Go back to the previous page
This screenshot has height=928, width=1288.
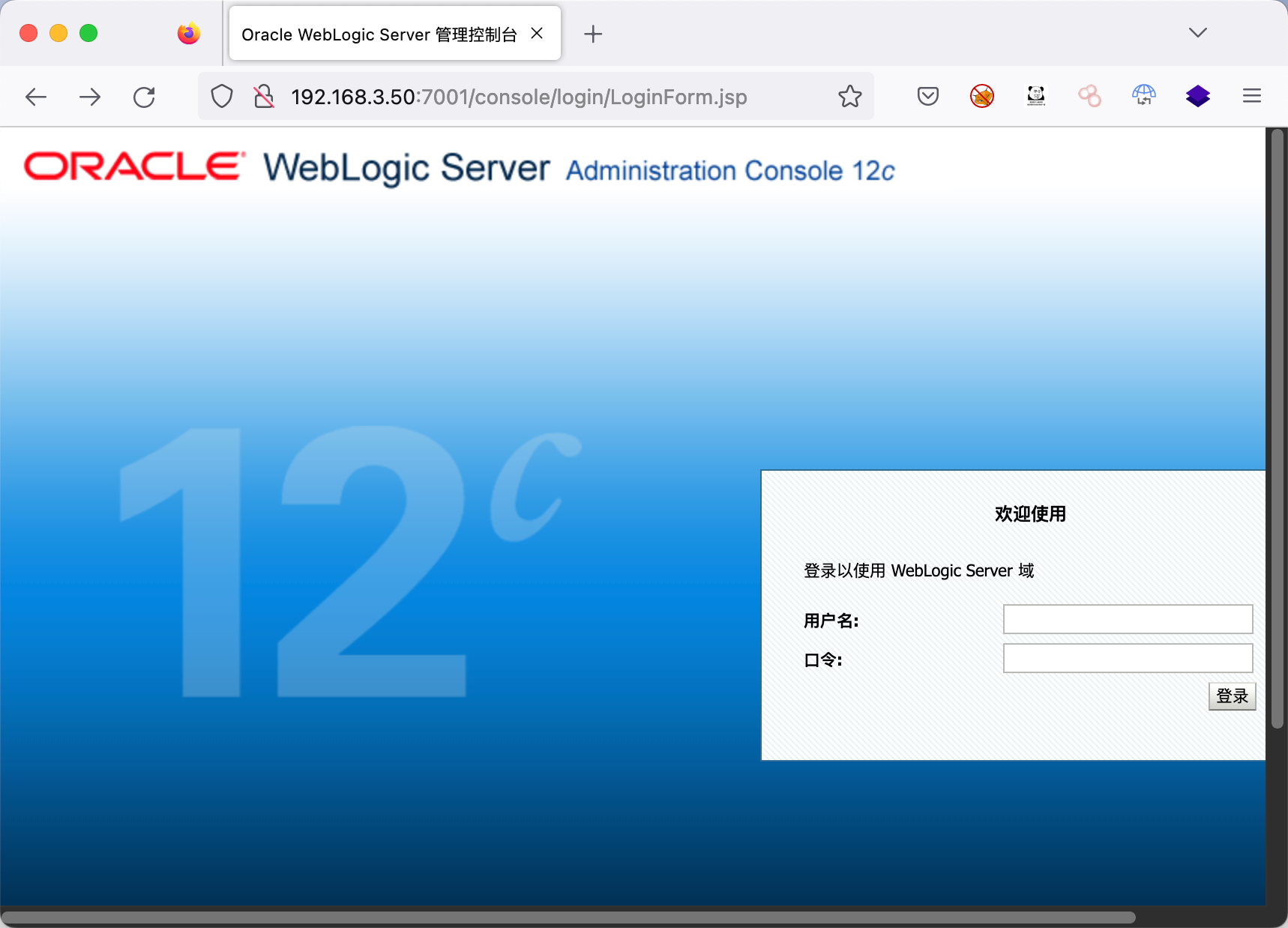tap(36, 97)
